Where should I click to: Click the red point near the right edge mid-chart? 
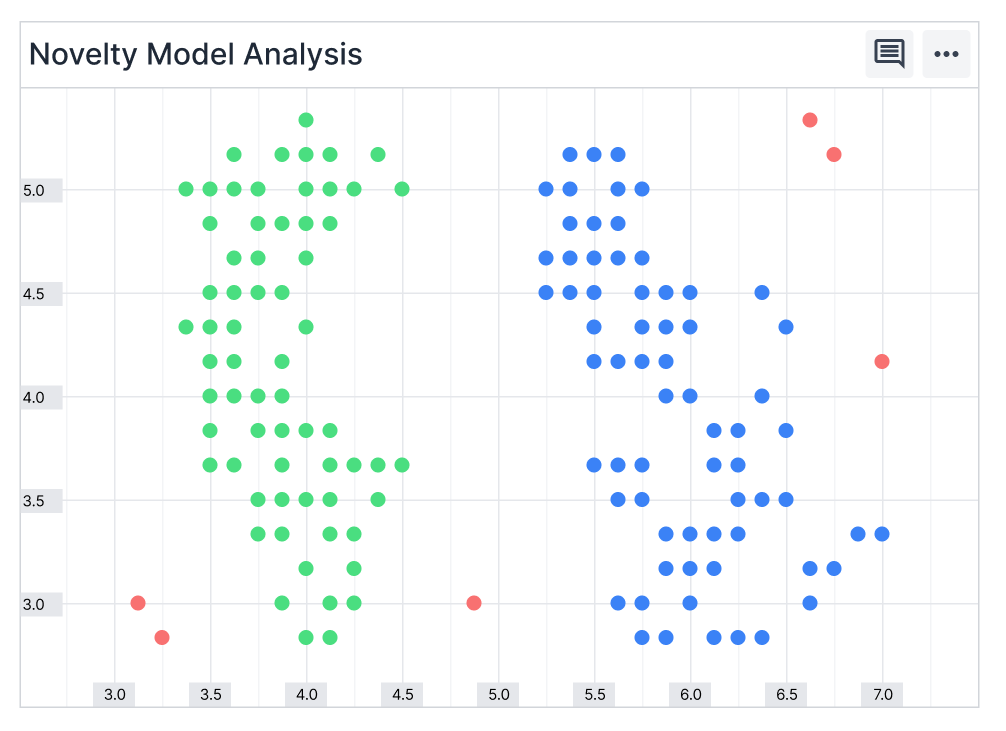(x=882, y=361)
